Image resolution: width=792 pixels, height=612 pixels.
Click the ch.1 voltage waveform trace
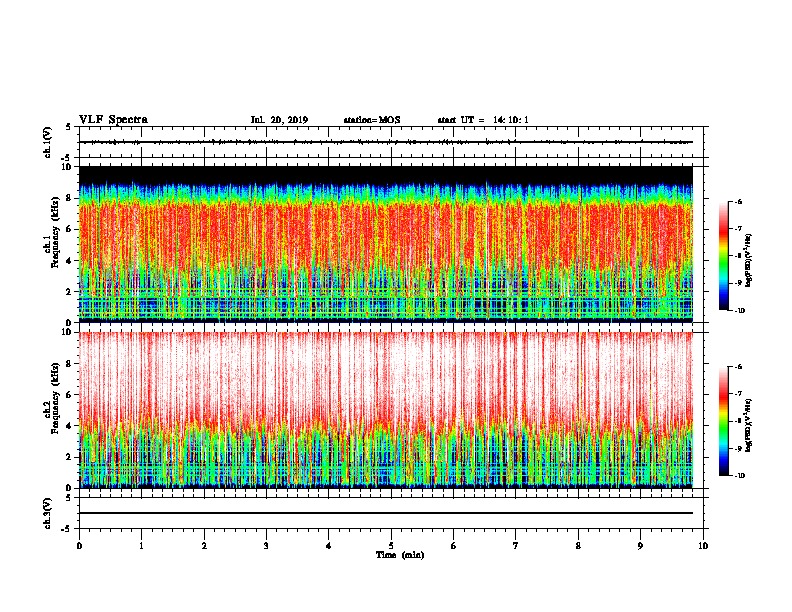(x=386, y=142)
